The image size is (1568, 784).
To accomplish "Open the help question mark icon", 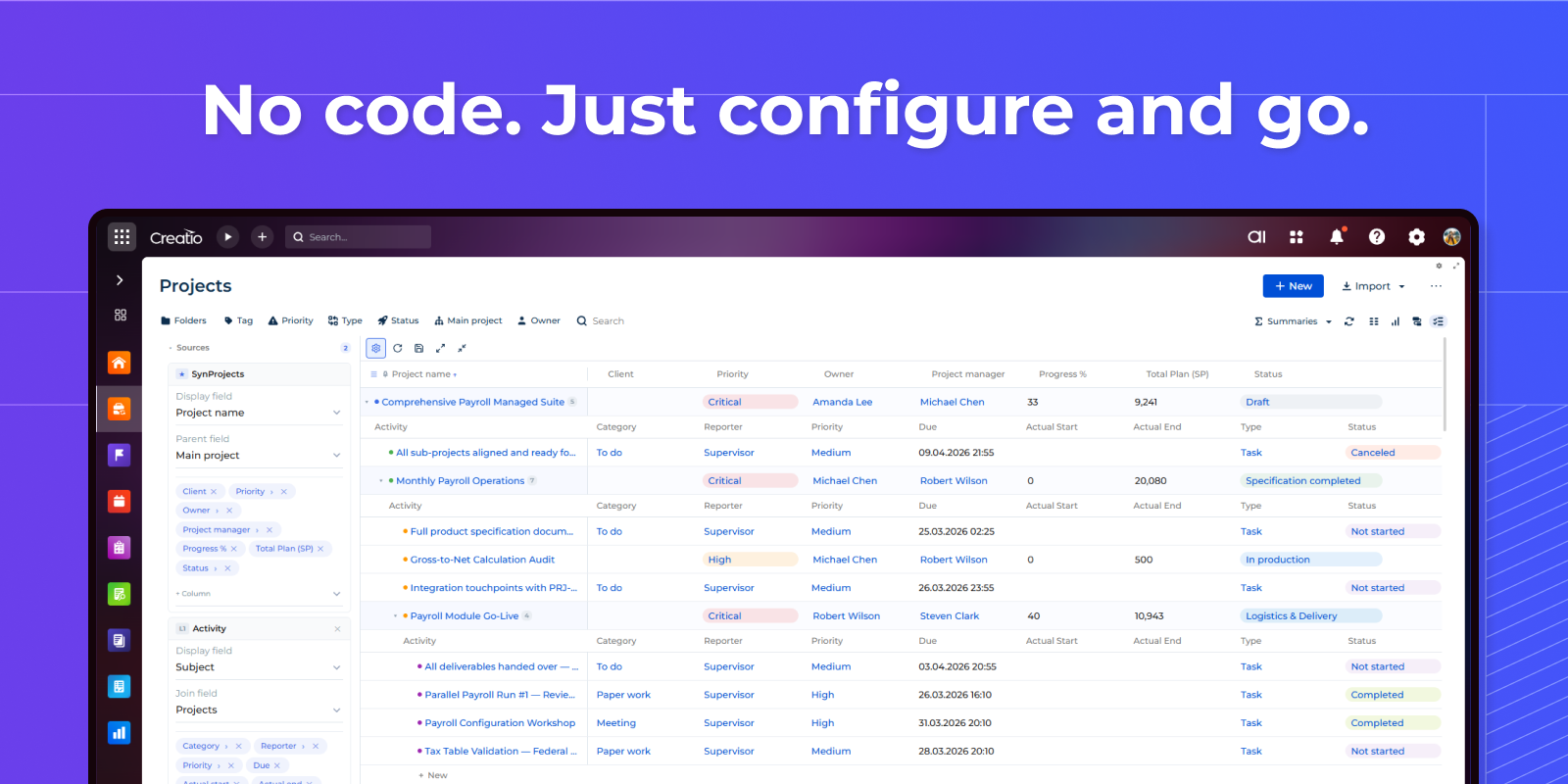I will [x=1376, y=236].
